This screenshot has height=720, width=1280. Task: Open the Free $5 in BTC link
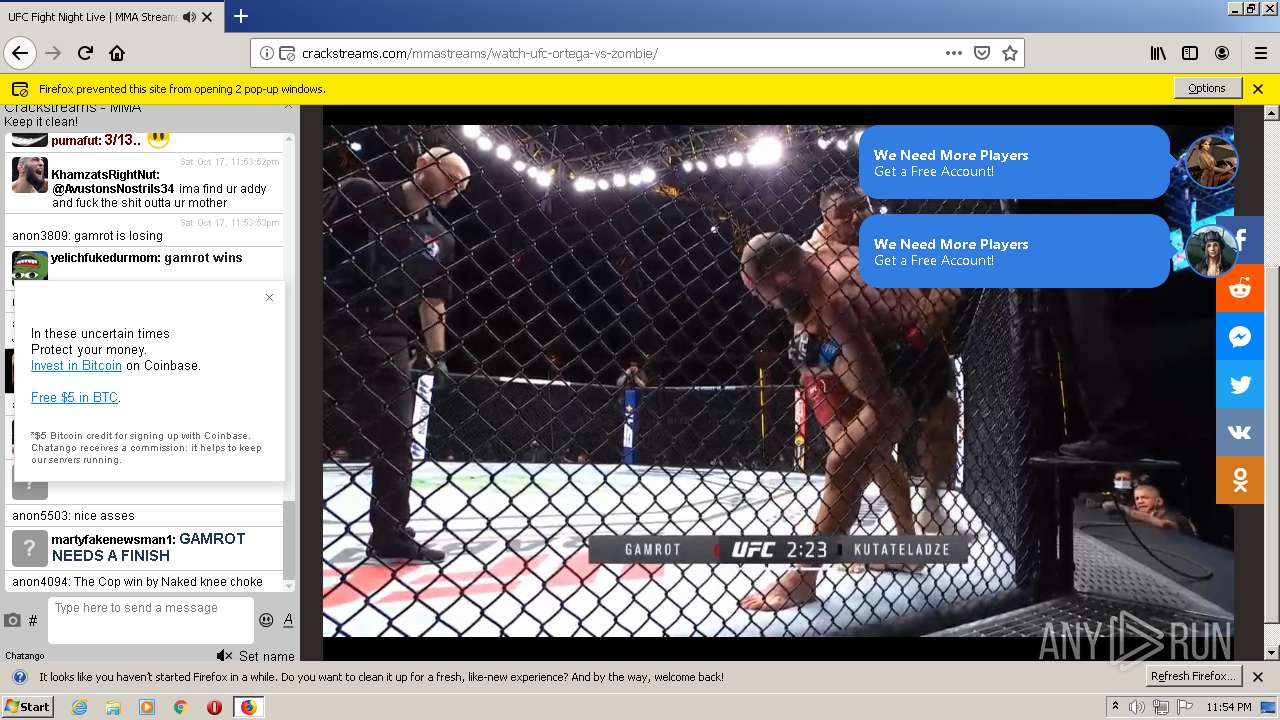(74, 398)
